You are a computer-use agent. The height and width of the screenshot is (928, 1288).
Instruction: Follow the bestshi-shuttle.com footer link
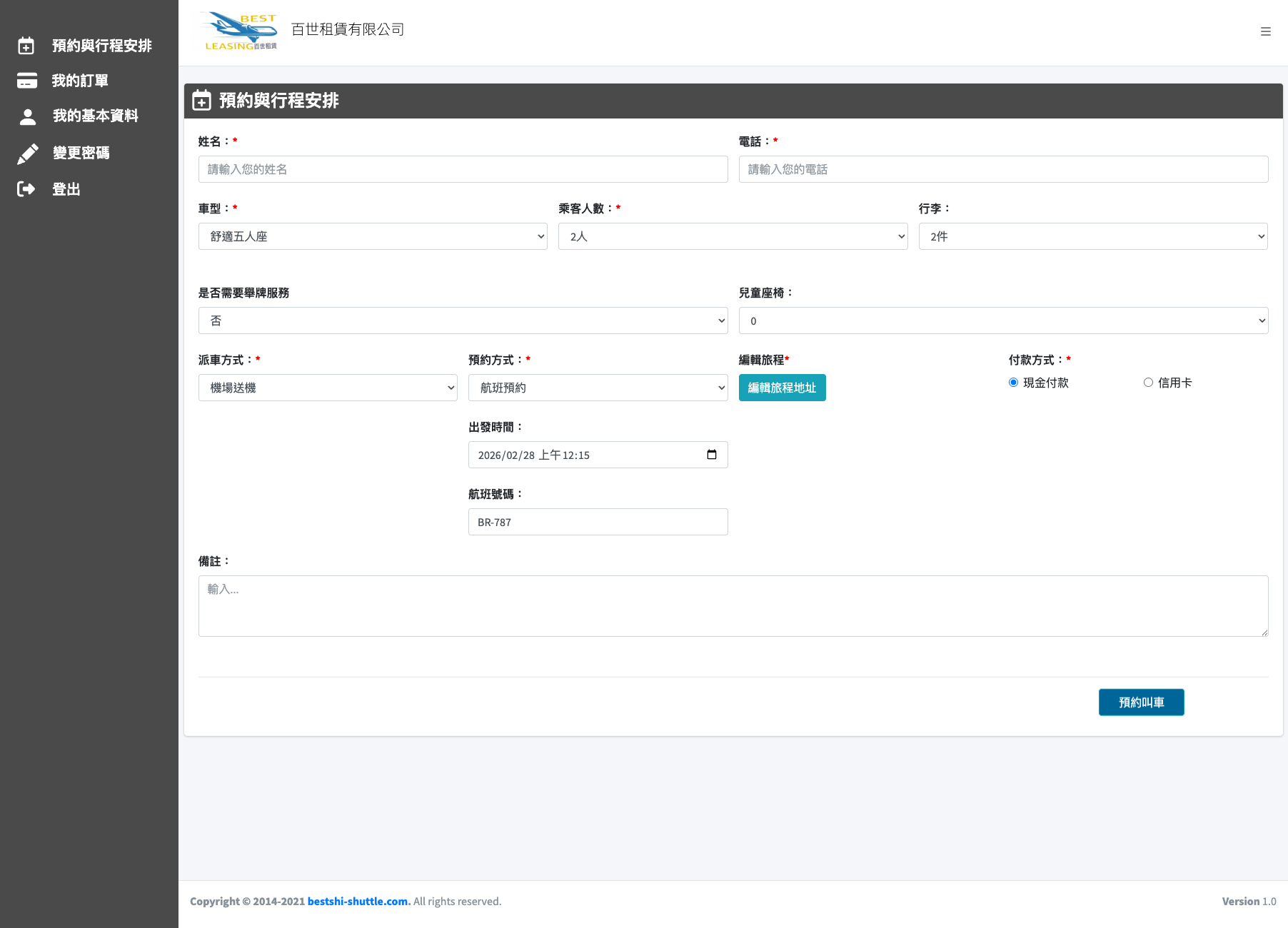pos(358,902)
